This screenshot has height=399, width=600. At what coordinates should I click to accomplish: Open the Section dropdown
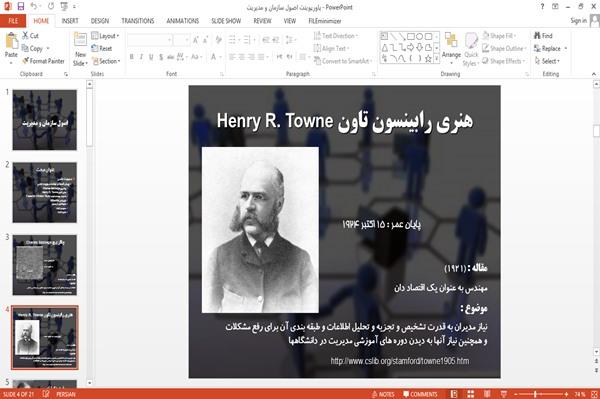[x=106, y=61]
